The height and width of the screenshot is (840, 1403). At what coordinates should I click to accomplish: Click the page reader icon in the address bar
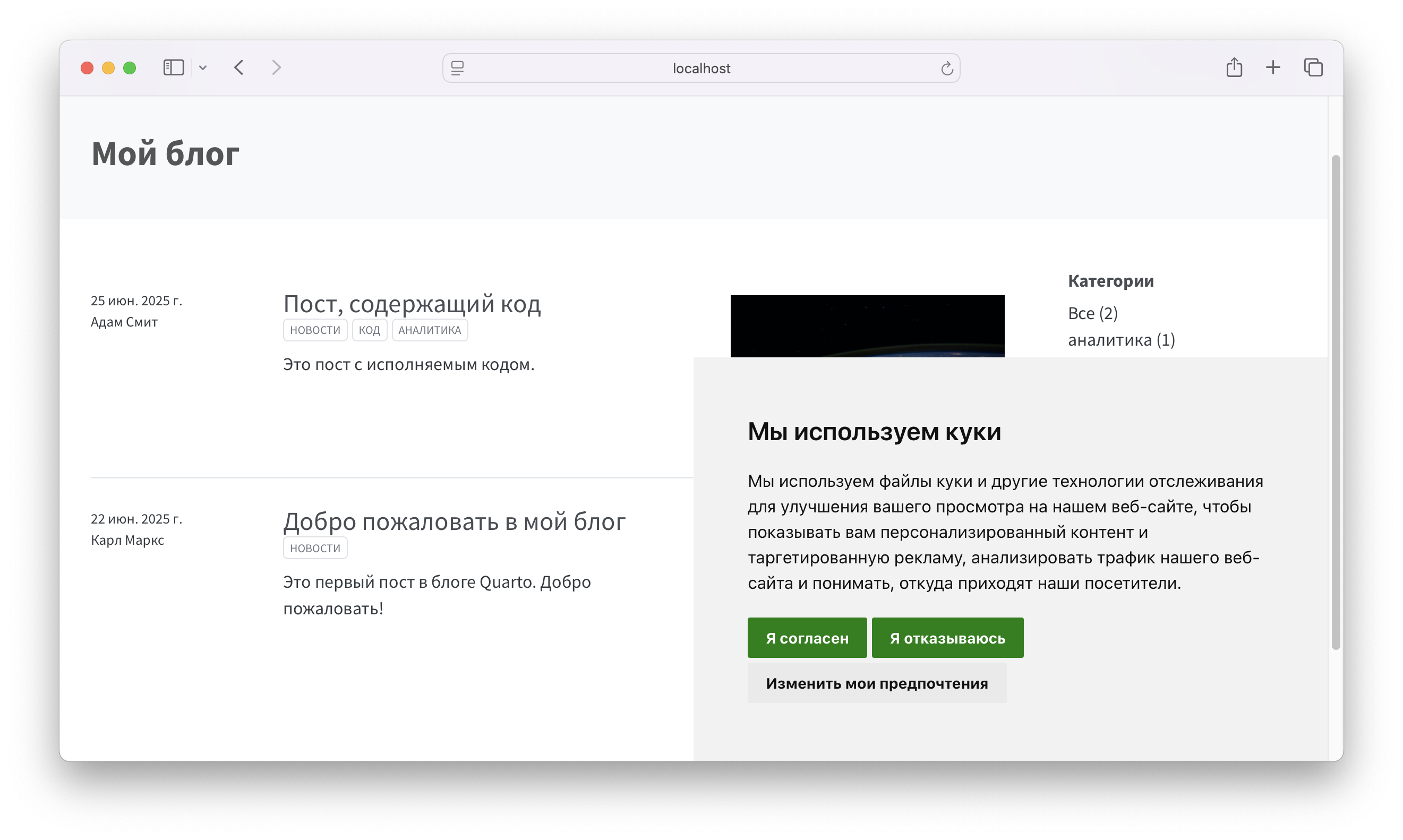coord(457,68)
